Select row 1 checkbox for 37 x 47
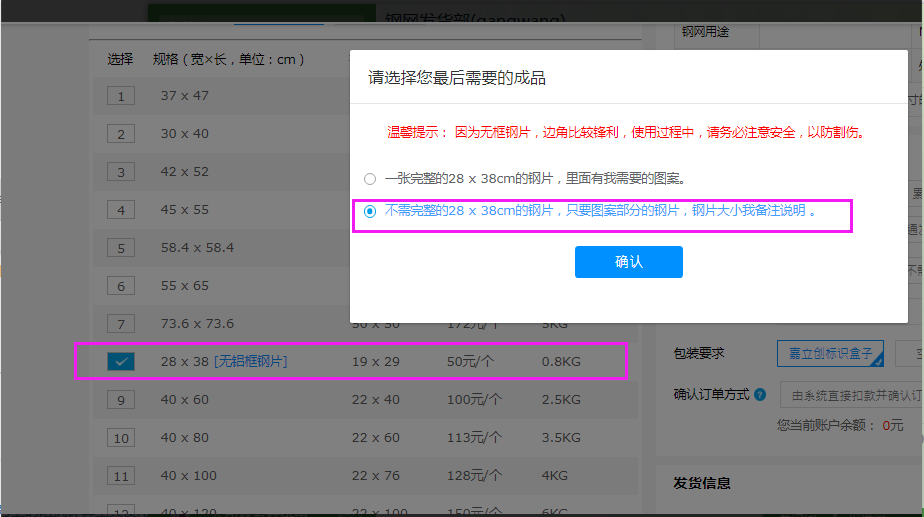924x517 pixels. tap(121, 96)
